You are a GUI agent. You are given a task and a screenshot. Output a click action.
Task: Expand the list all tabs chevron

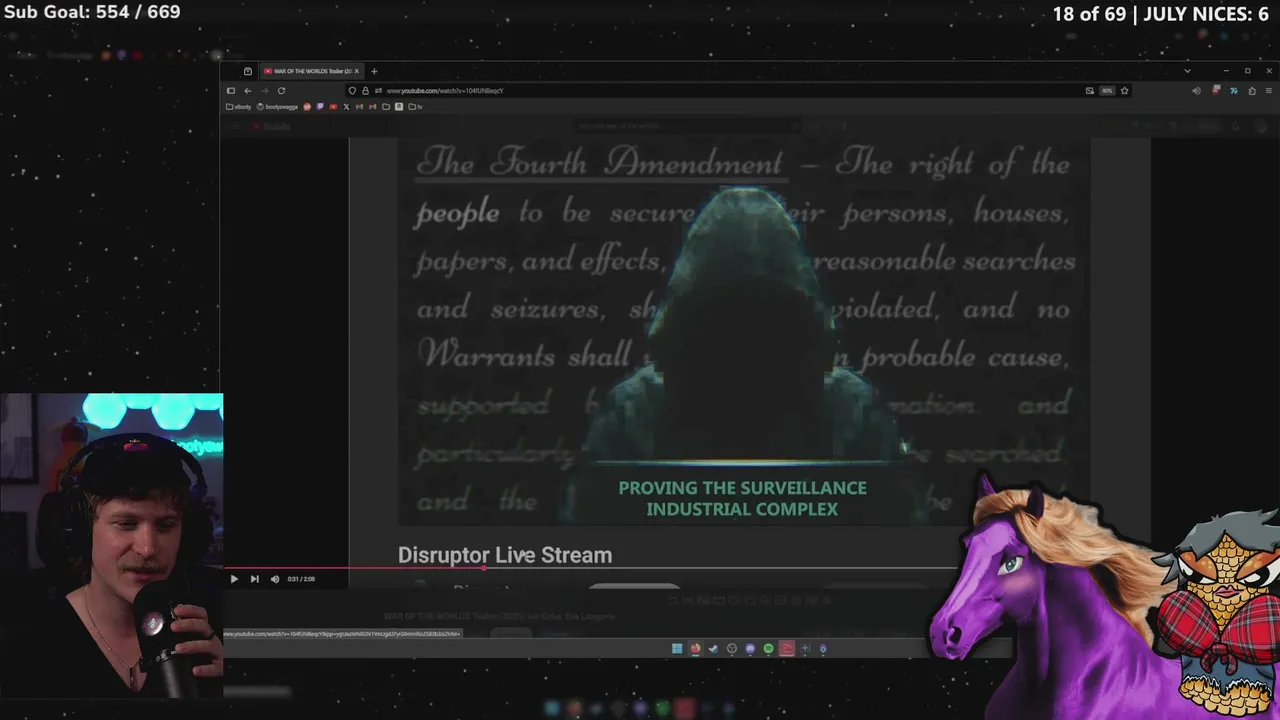click(1187, 71)
